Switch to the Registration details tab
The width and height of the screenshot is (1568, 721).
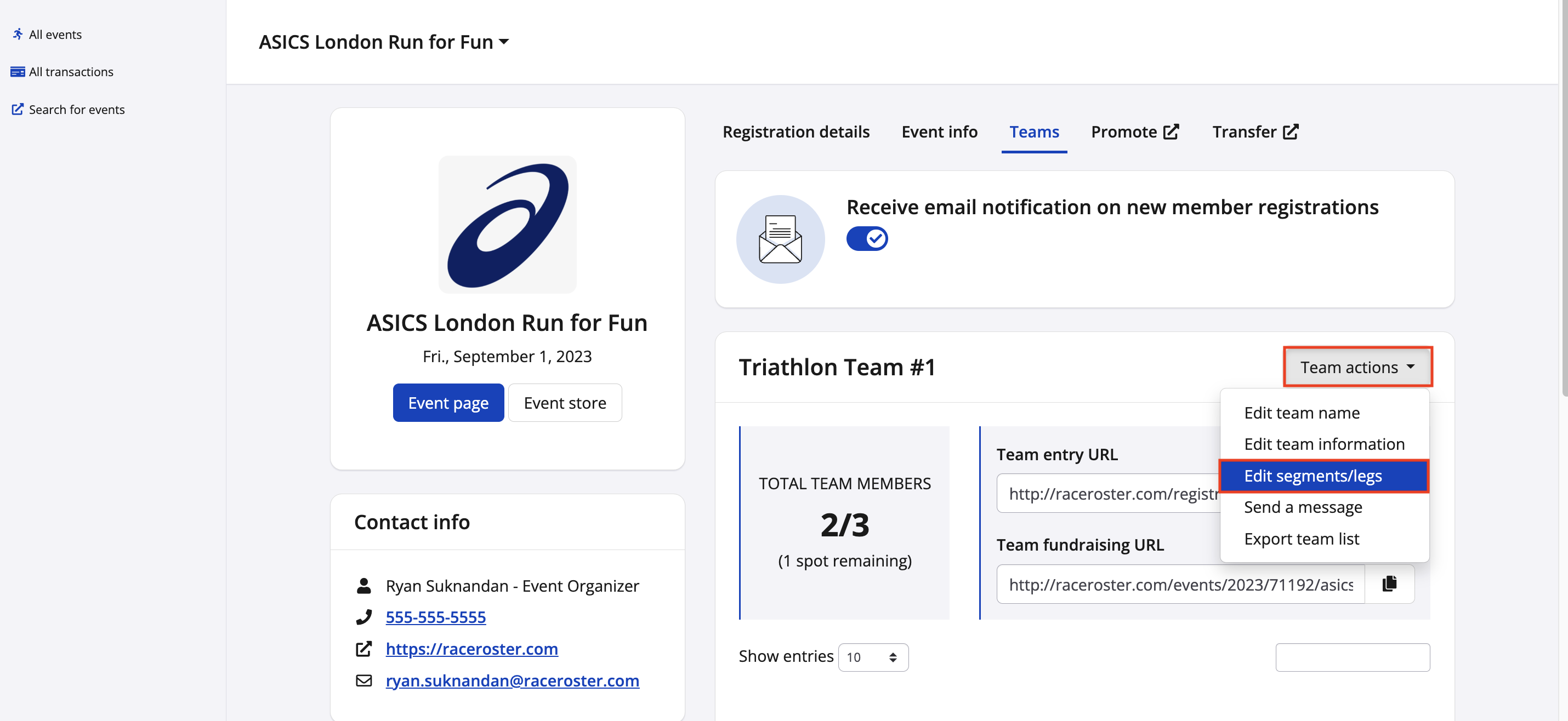(x=796, y=132)
